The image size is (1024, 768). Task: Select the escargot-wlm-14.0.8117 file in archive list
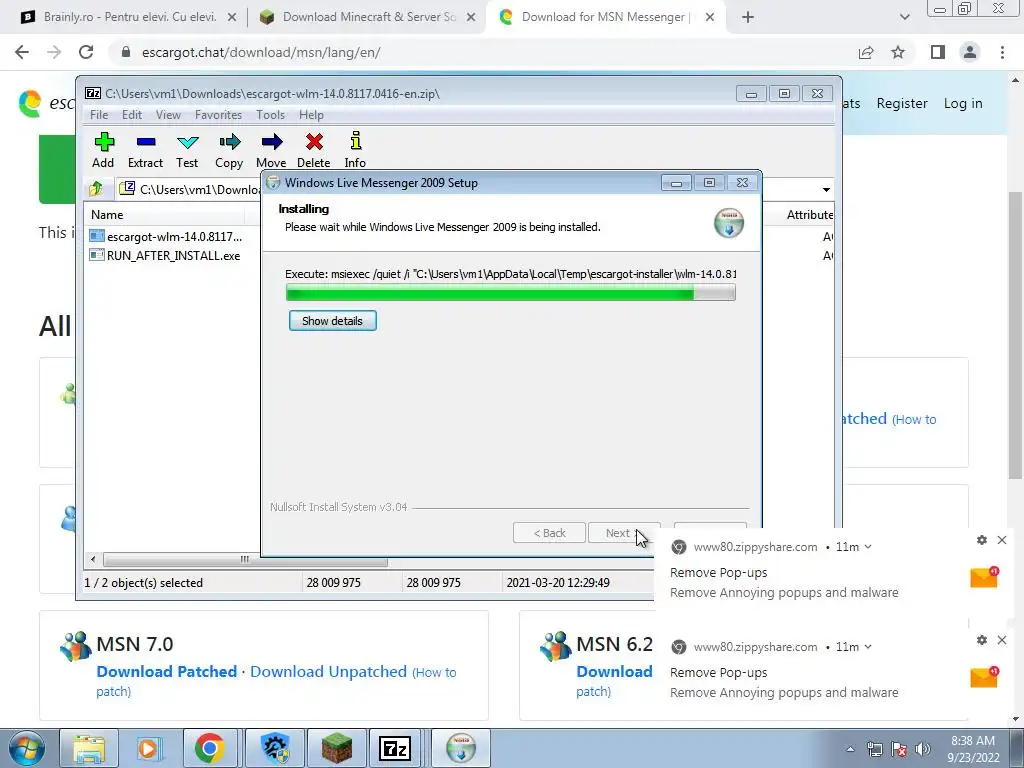coord(166,236)
